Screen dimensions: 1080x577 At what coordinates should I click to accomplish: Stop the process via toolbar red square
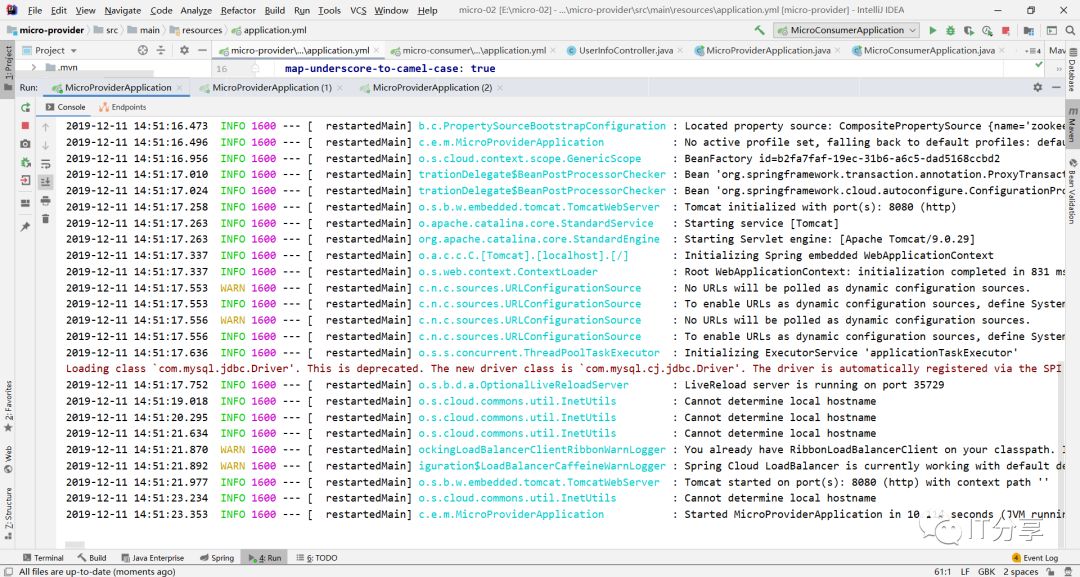(x=1006, y=30)
